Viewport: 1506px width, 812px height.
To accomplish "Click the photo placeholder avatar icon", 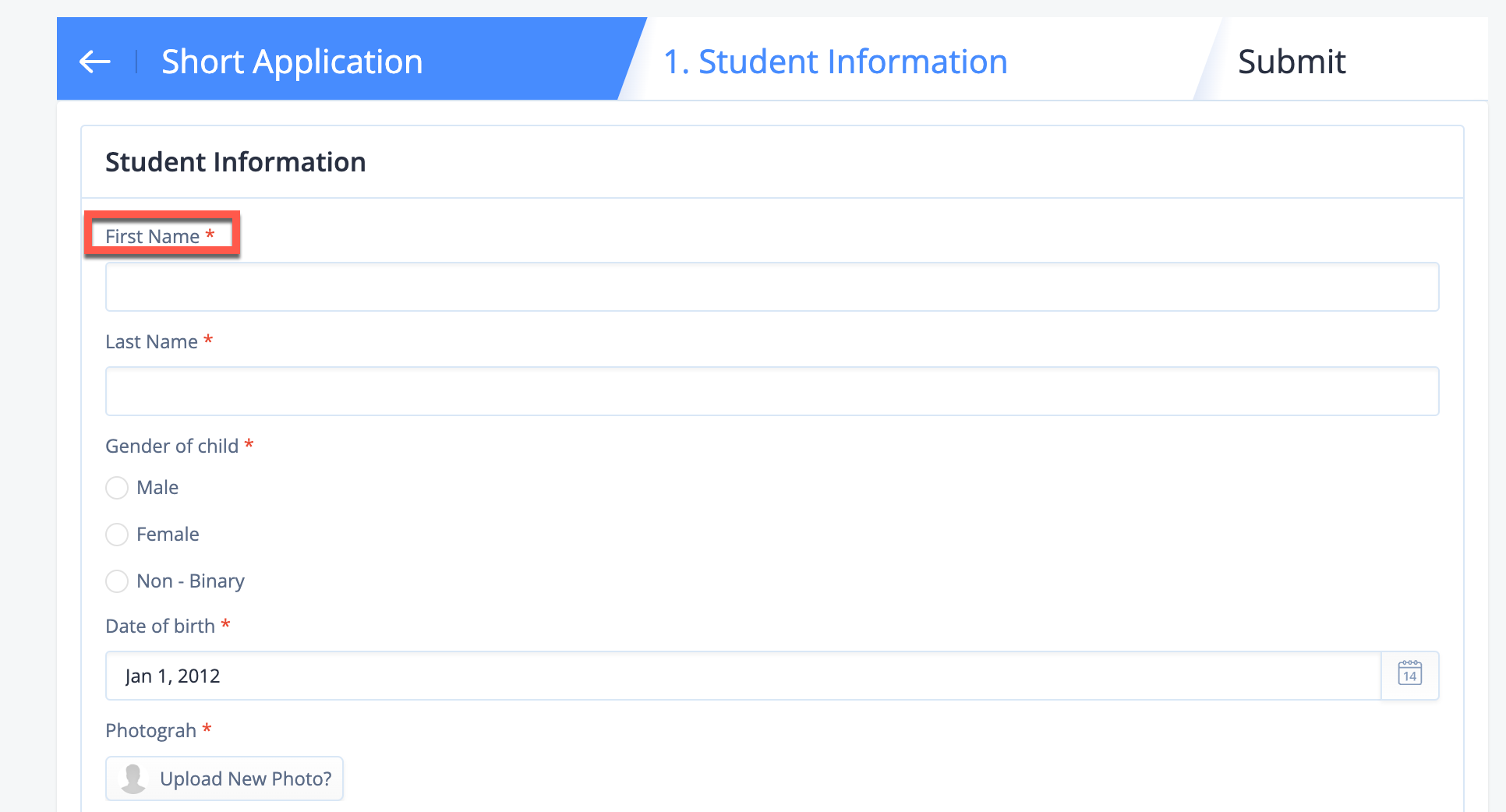I will [133, 778].
